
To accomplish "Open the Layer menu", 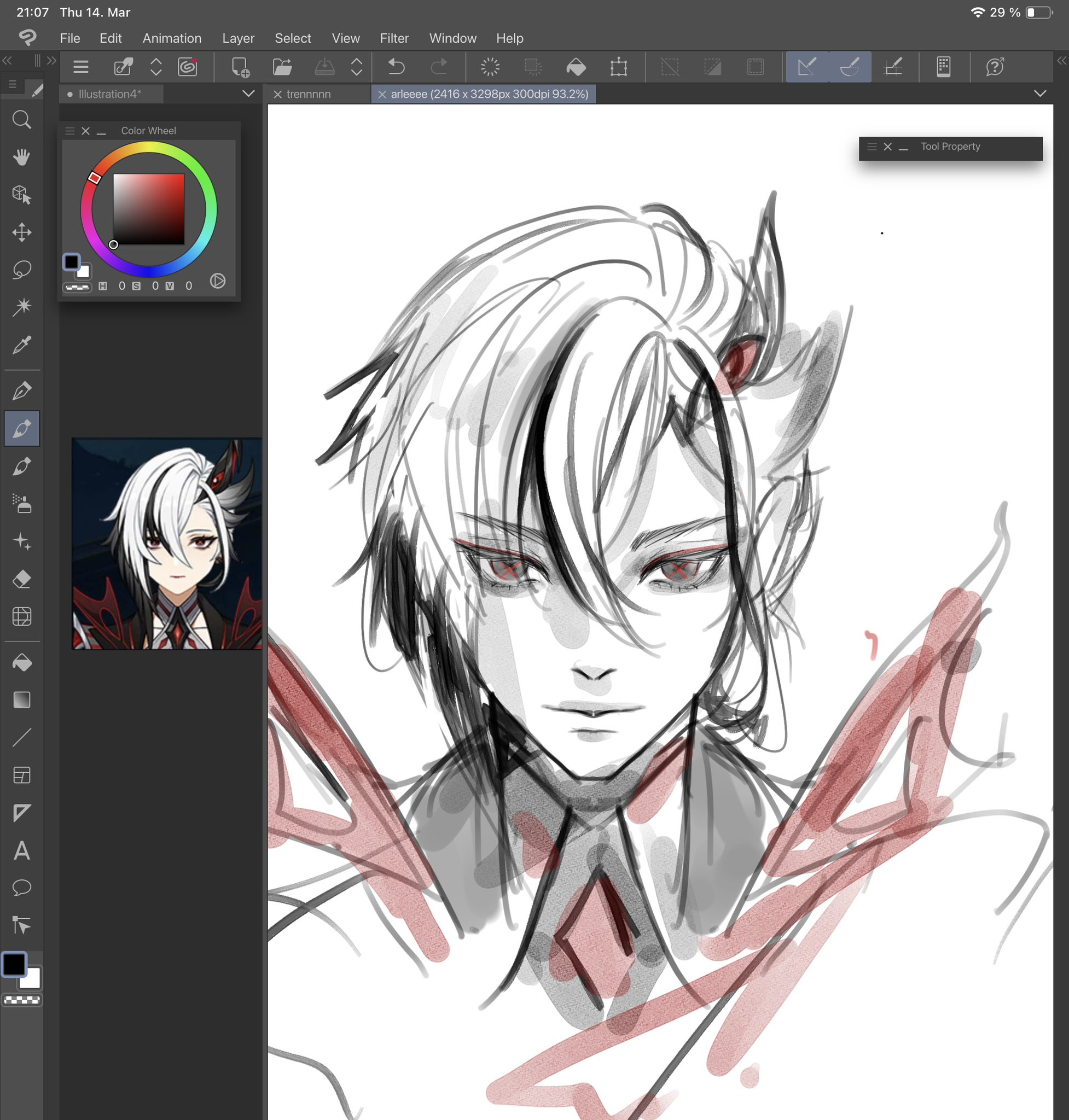I will [x=237, y=38].
